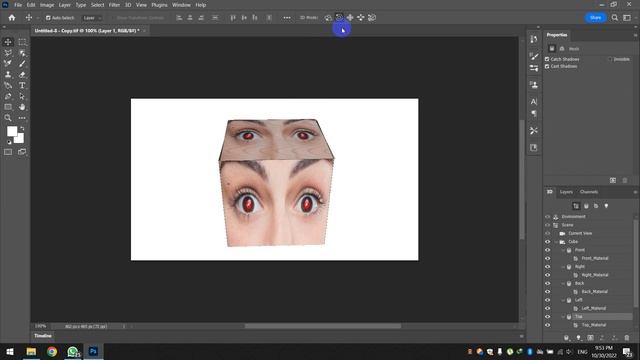Collapse the Top mesh tree node

[x=563, y=317]
